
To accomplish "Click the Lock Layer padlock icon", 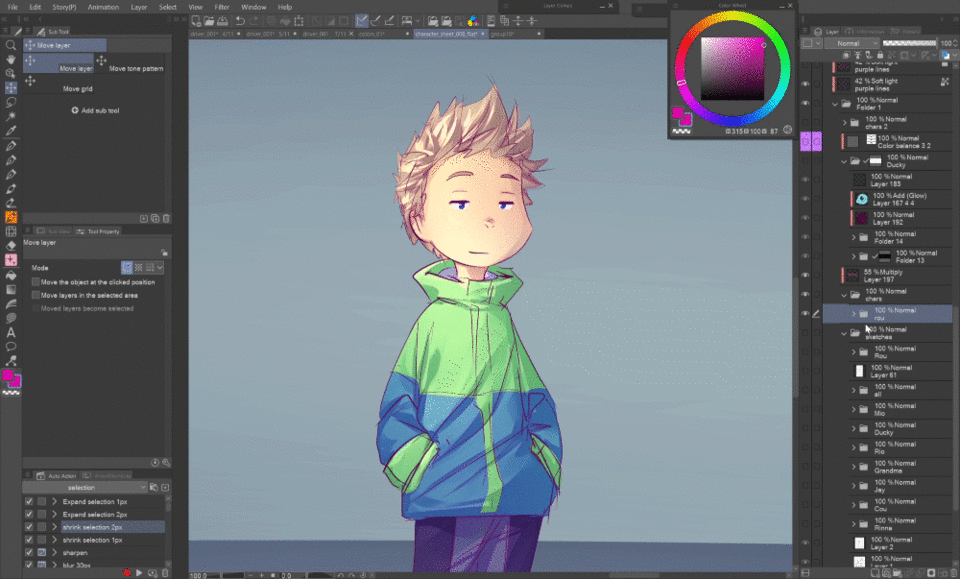I will [x=880, y=56].
